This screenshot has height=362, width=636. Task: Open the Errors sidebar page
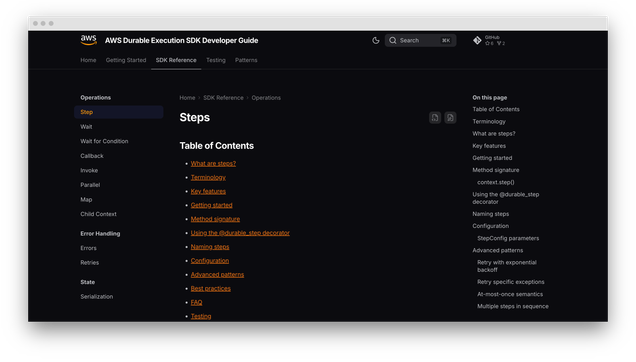tap(88, 248)
